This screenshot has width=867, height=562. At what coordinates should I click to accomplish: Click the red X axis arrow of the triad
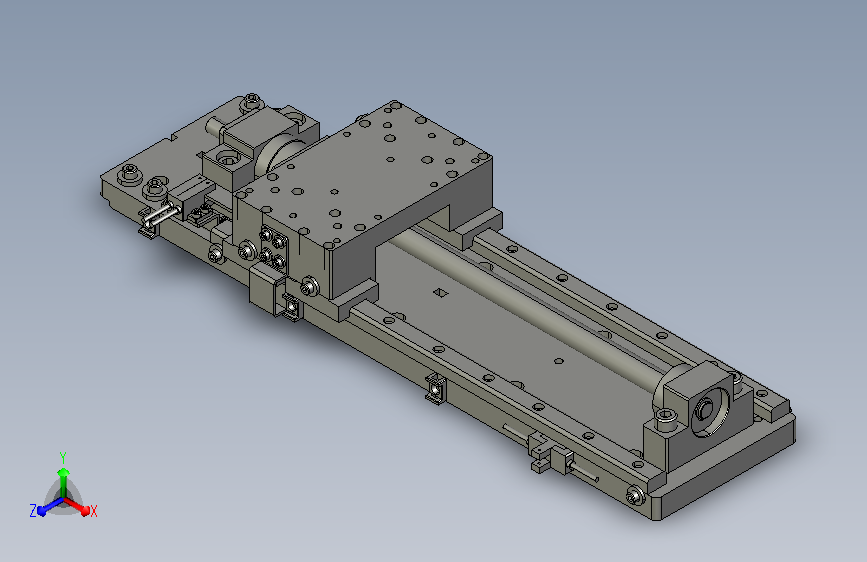[x=76, y=506]
